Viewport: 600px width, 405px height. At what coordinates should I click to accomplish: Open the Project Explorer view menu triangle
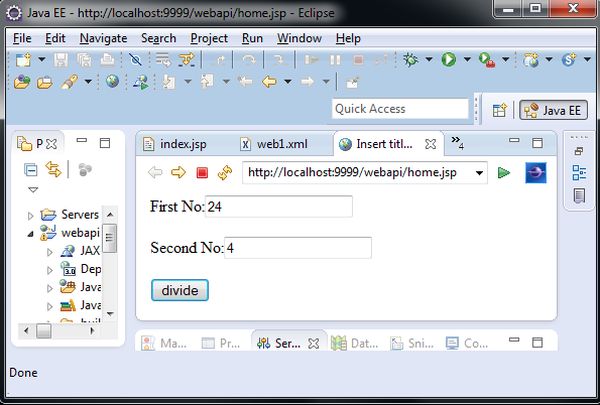33,189
